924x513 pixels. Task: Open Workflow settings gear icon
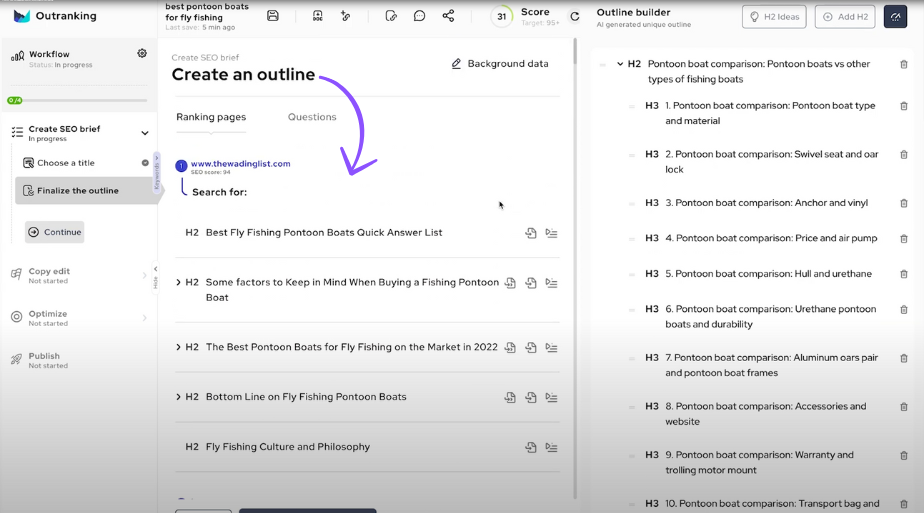click(x=142, y=53)
